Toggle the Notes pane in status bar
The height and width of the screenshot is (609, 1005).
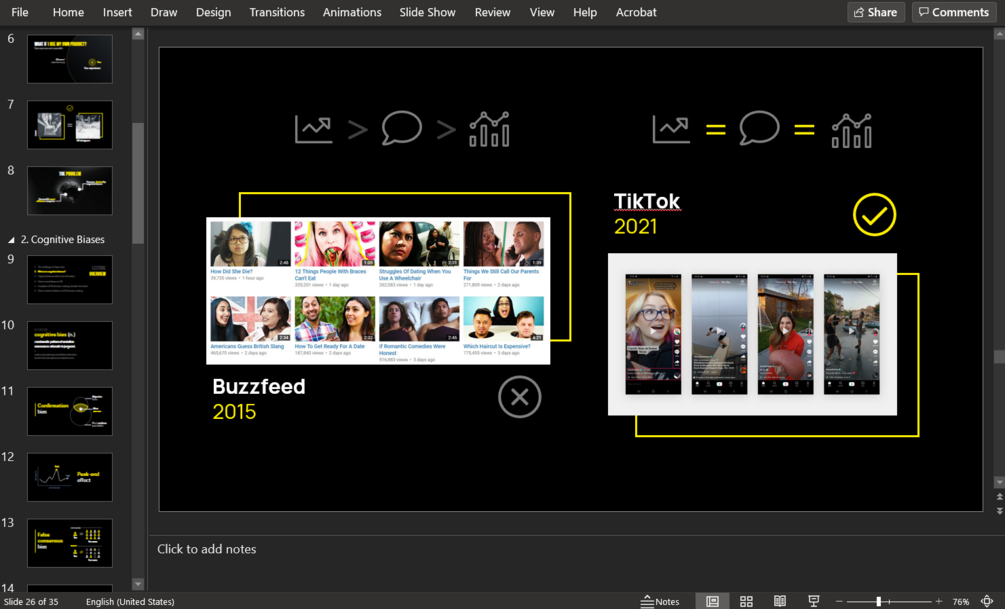tap(660, 601)
